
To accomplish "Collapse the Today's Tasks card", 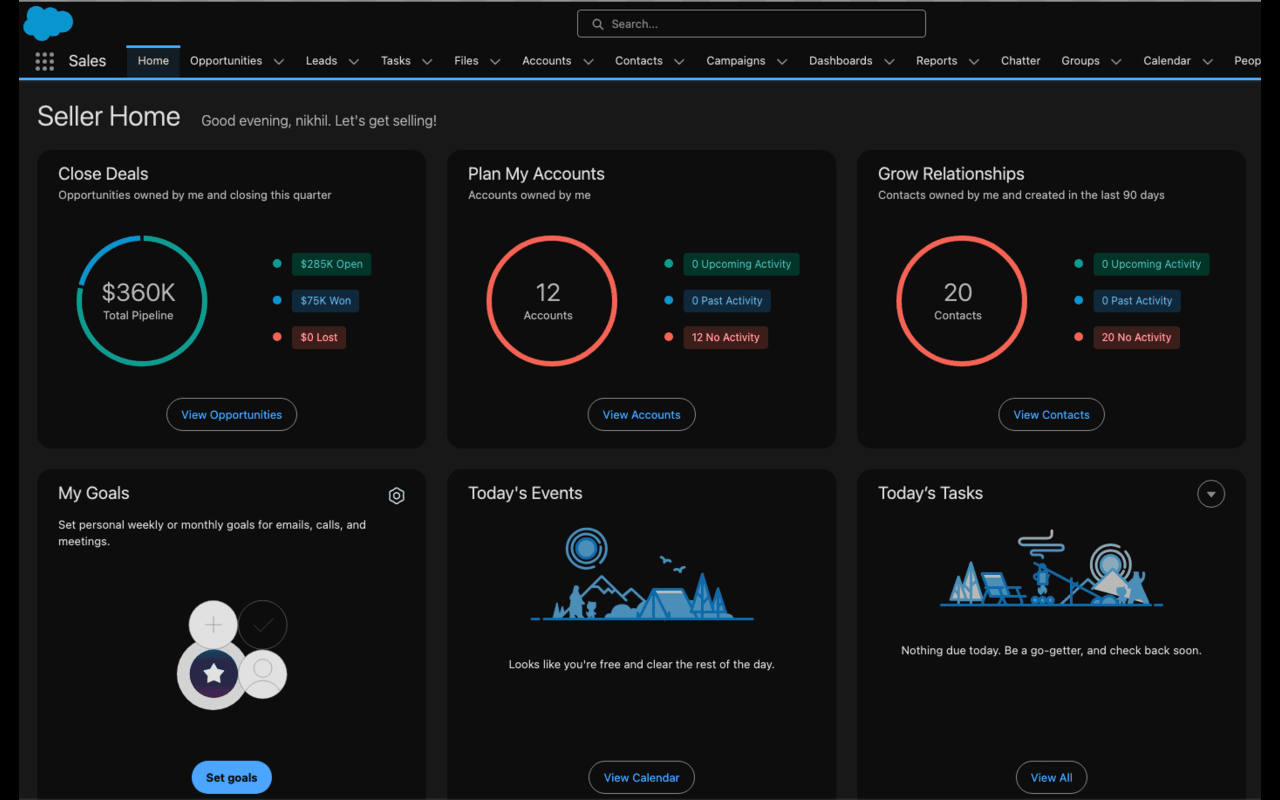I will [x=1211, y=493].
